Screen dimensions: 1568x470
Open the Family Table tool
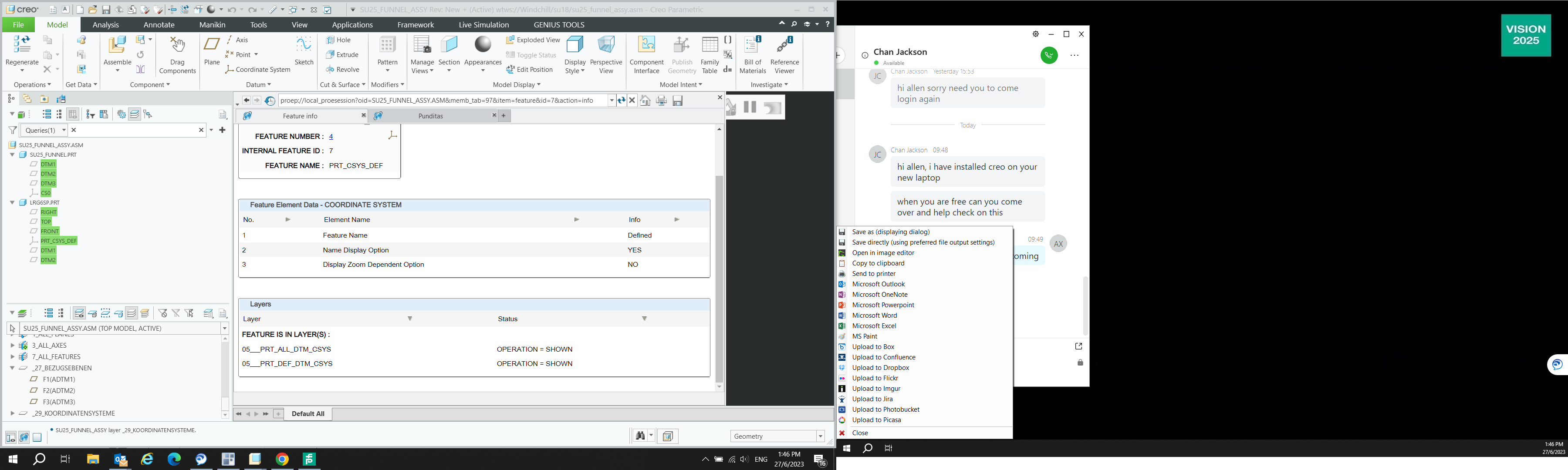(709, 54)
